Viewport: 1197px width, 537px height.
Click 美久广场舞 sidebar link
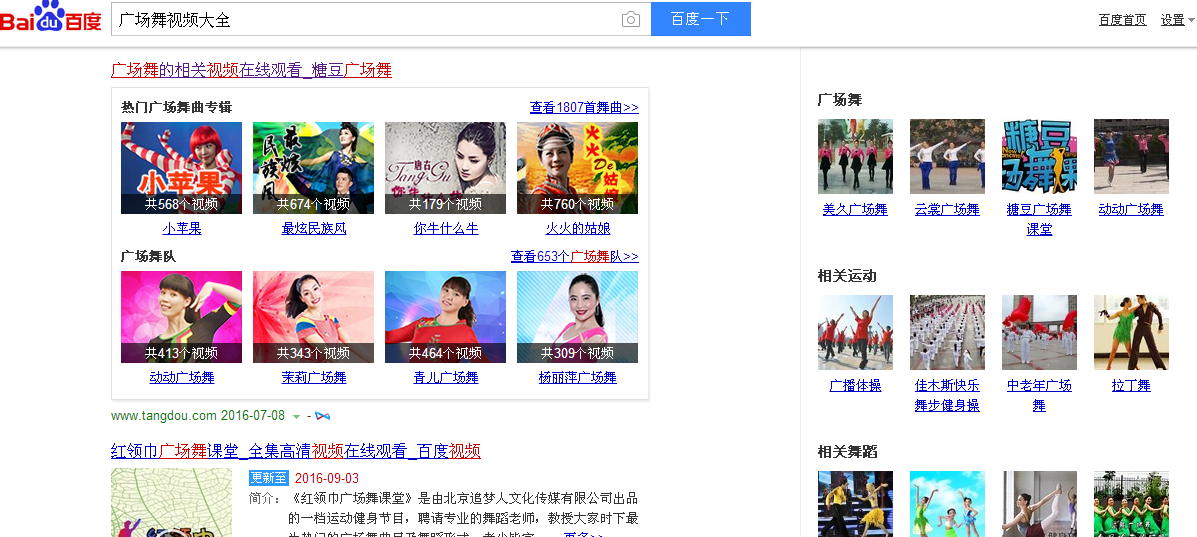[x=855, y=209]
